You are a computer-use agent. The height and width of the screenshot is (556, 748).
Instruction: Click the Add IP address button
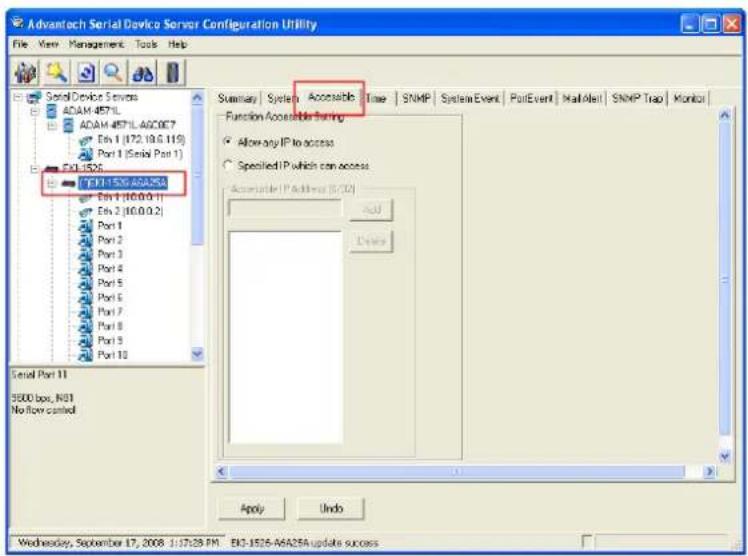pos(371,210)
